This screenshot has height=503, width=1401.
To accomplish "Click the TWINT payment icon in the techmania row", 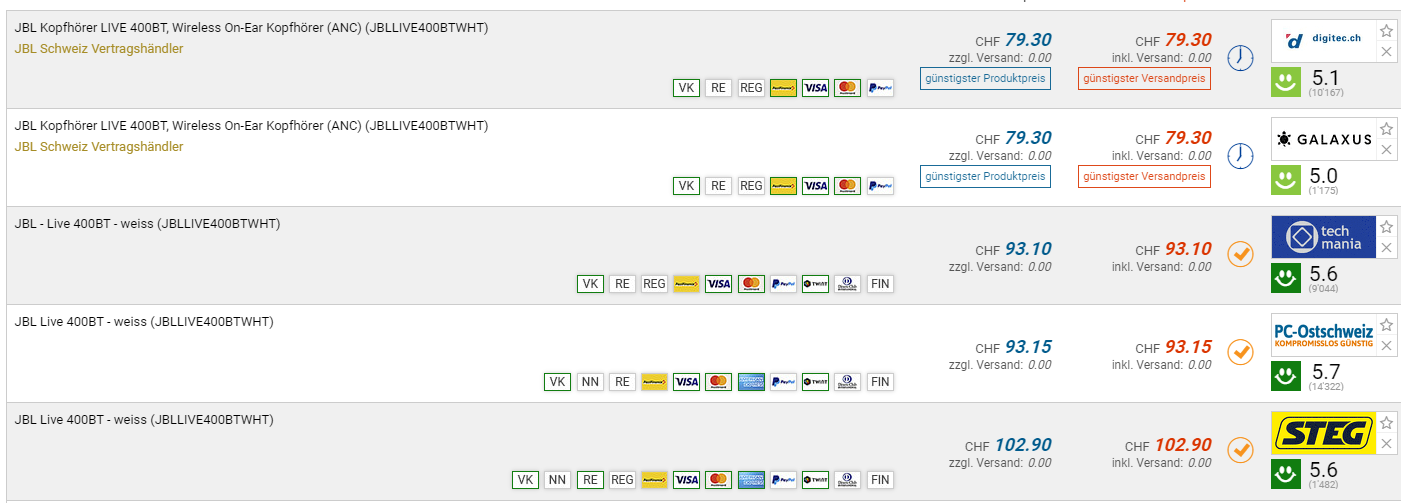I will 815,284.
